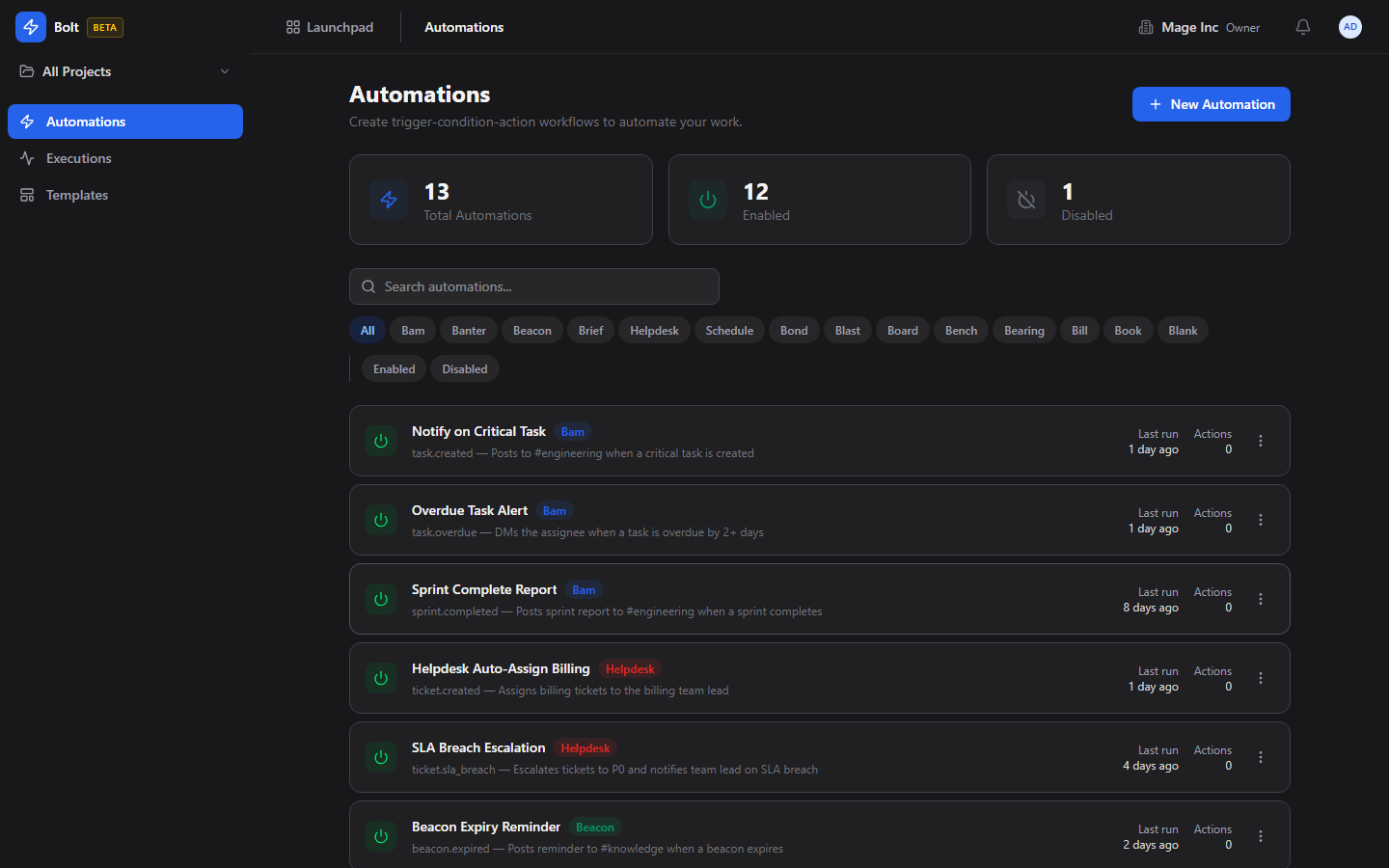Screen dimensions: 1389x868
Task: Click the Disabled power-off icon in stats card
Action: 1026,200
